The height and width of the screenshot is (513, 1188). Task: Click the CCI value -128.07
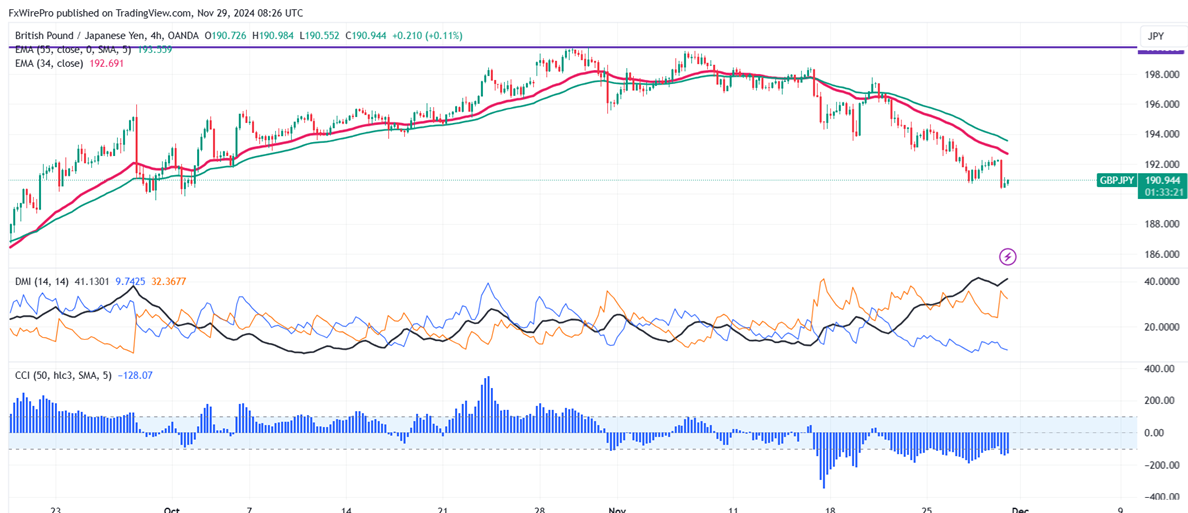coord(134,374)
